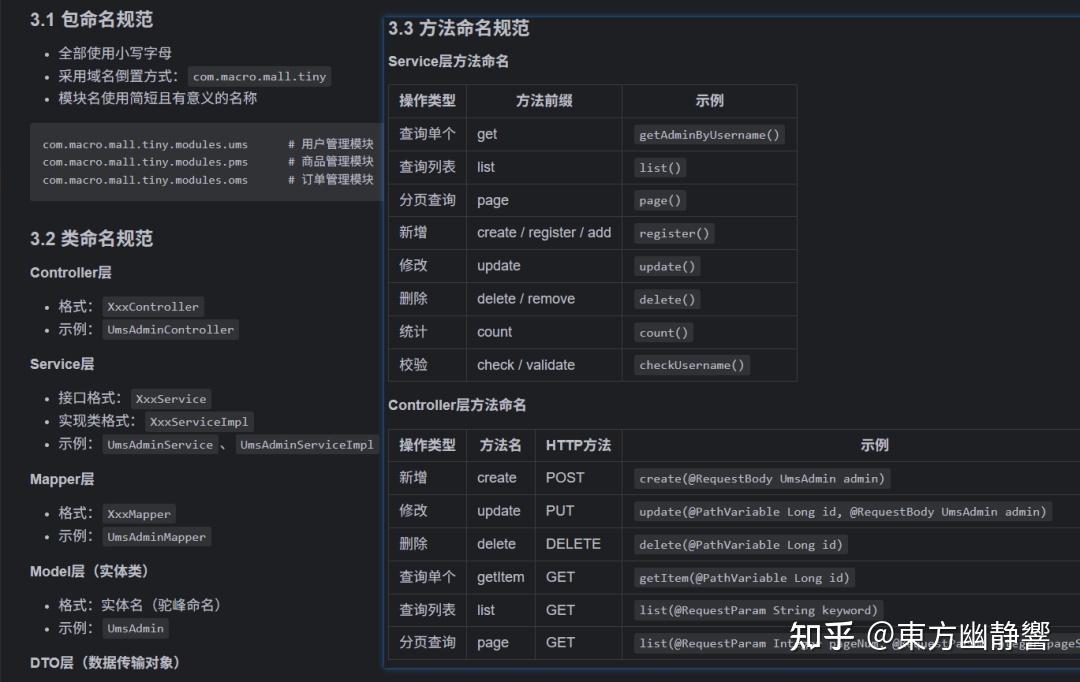The image size is (1080, 682).
Task: Click the "方法前缀" column header
Action: coord(544,101)
